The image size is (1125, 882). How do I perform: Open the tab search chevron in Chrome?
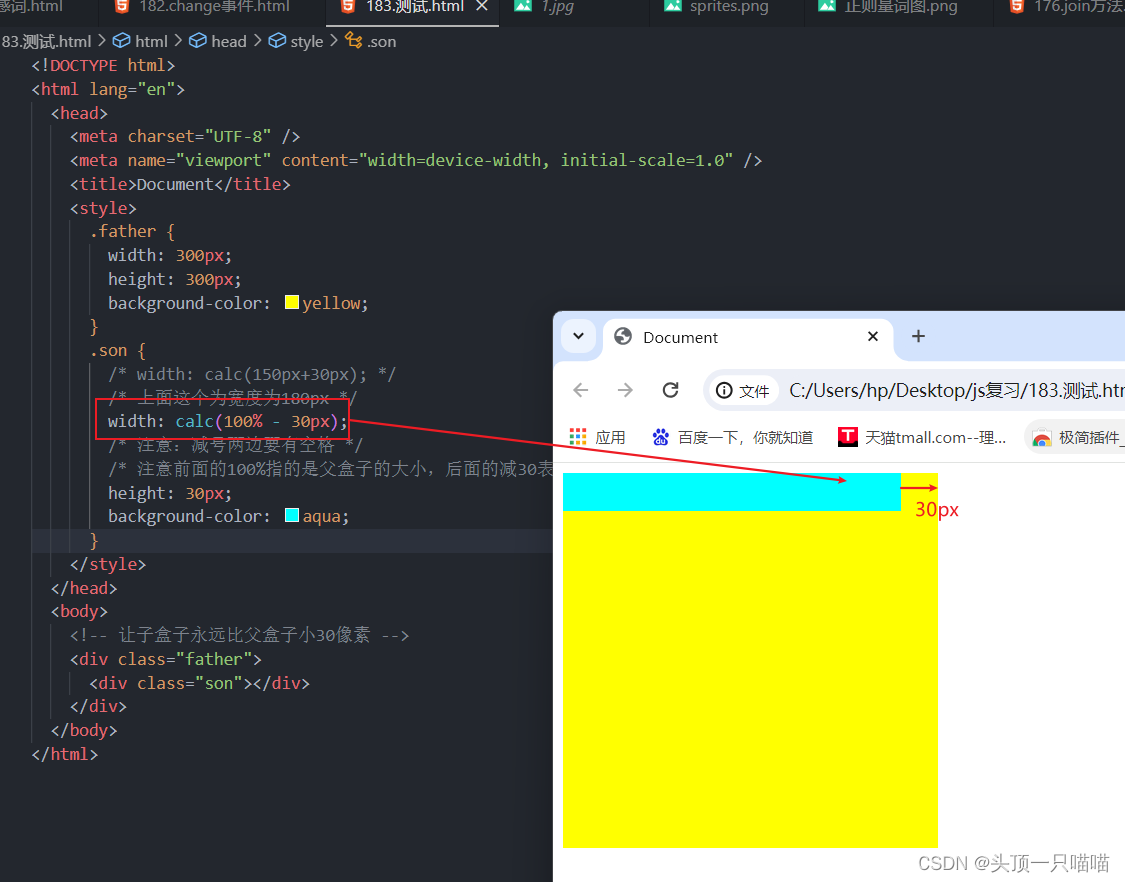click(578, 337)
